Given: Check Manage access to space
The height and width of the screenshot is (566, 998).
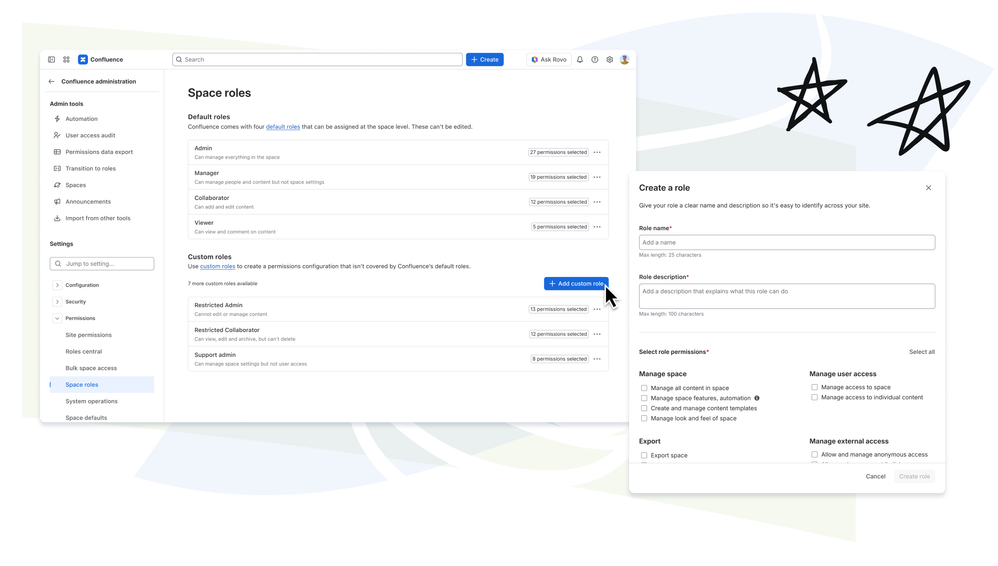Looking at the screenshot, I should (814, 387).
